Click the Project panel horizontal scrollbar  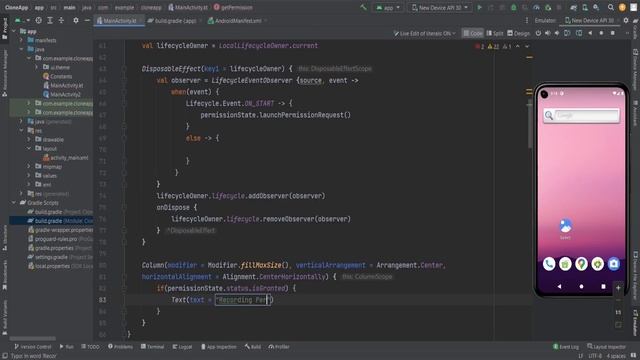pos(33,338)
